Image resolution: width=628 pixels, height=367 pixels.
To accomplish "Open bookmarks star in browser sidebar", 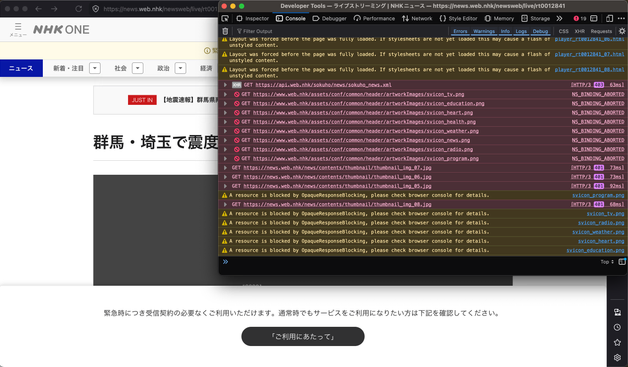I will point(617,342).
